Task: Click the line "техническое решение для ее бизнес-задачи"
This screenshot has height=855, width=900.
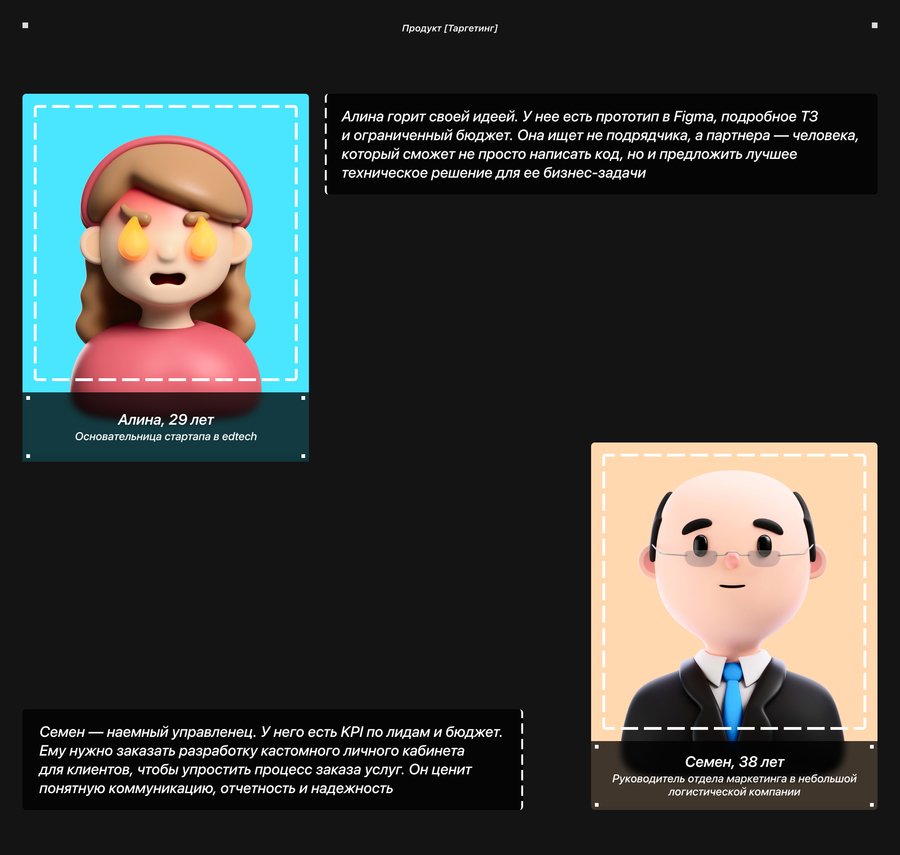Action: [494, 173]
